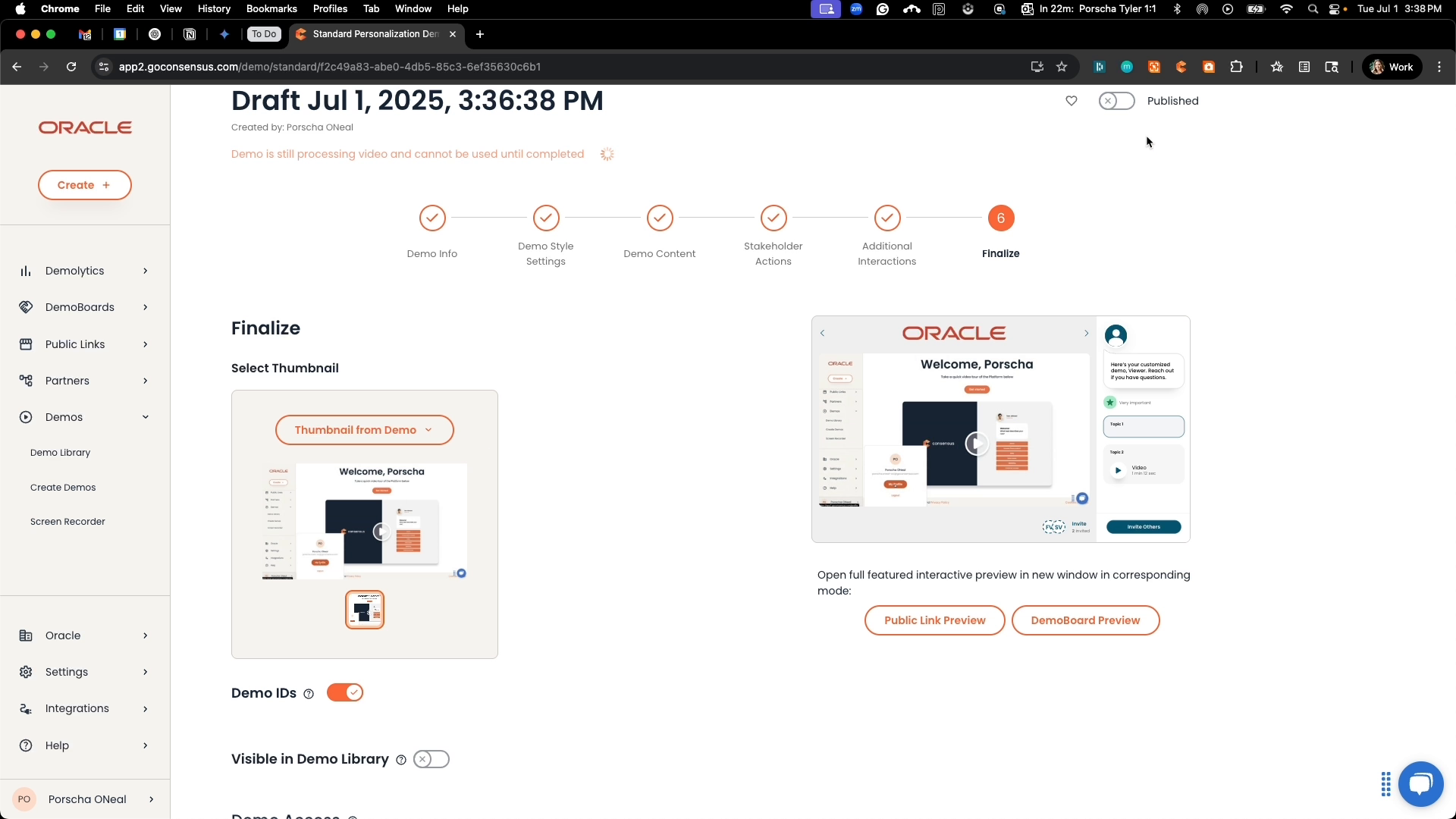Open Public Links via its sidebar icon
This screenshot has width=1456, height=819.
(x=25, y=344)
